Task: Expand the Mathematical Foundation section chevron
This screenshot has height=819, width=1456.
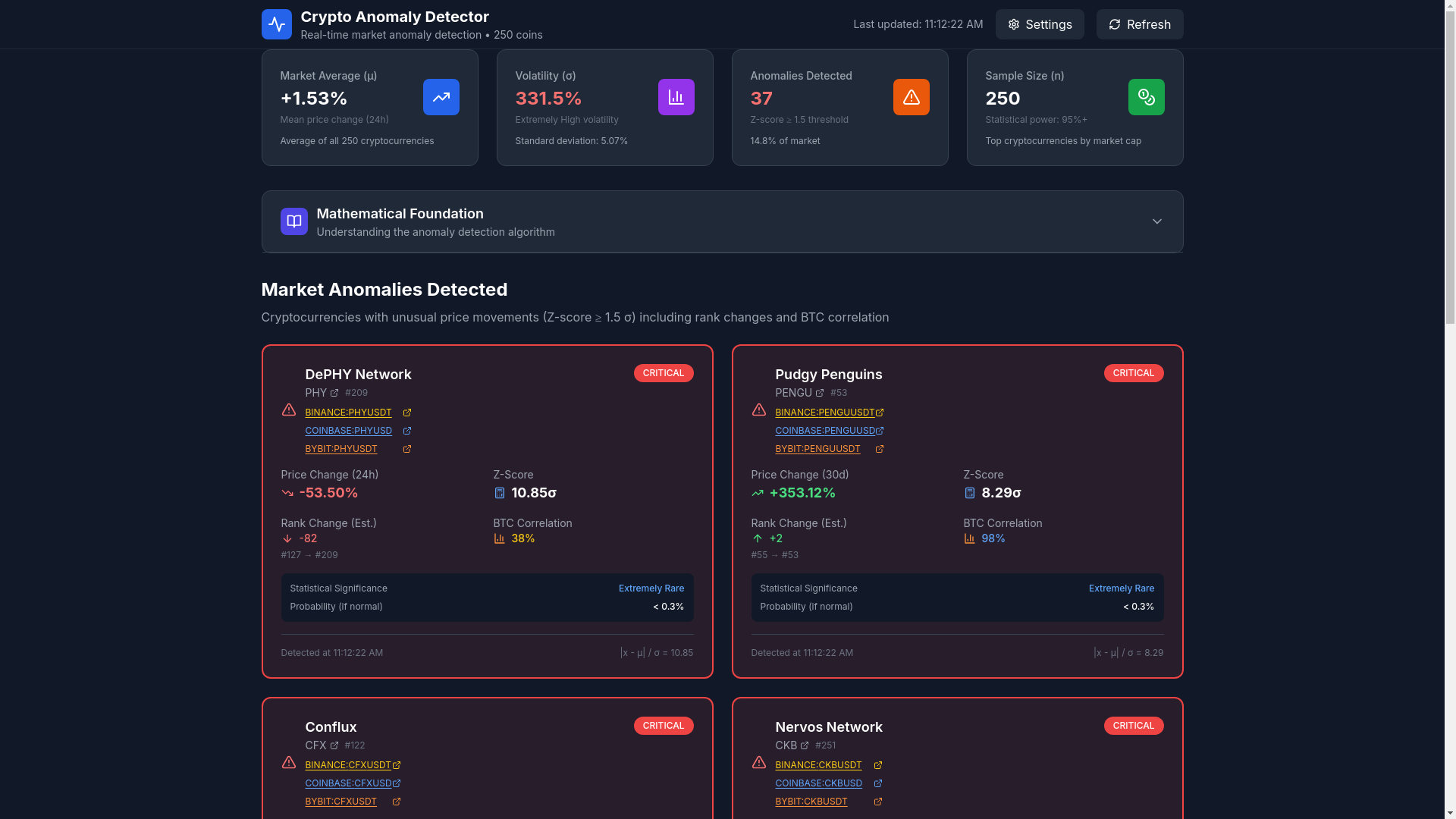Action: (1156, 221)
